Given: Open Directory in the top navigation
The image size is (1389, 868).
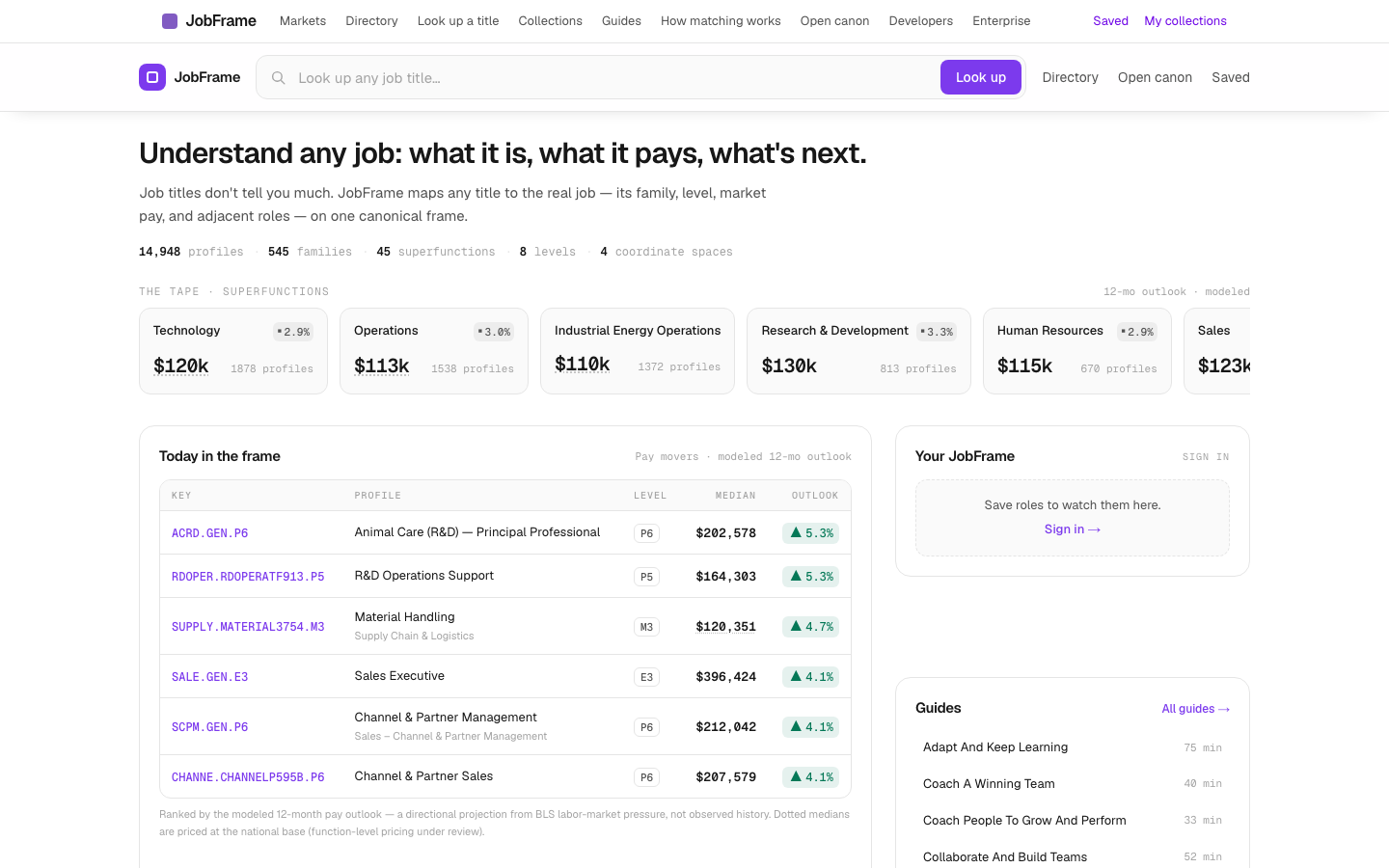Looking at the screenshot, I should pos(371,21).
